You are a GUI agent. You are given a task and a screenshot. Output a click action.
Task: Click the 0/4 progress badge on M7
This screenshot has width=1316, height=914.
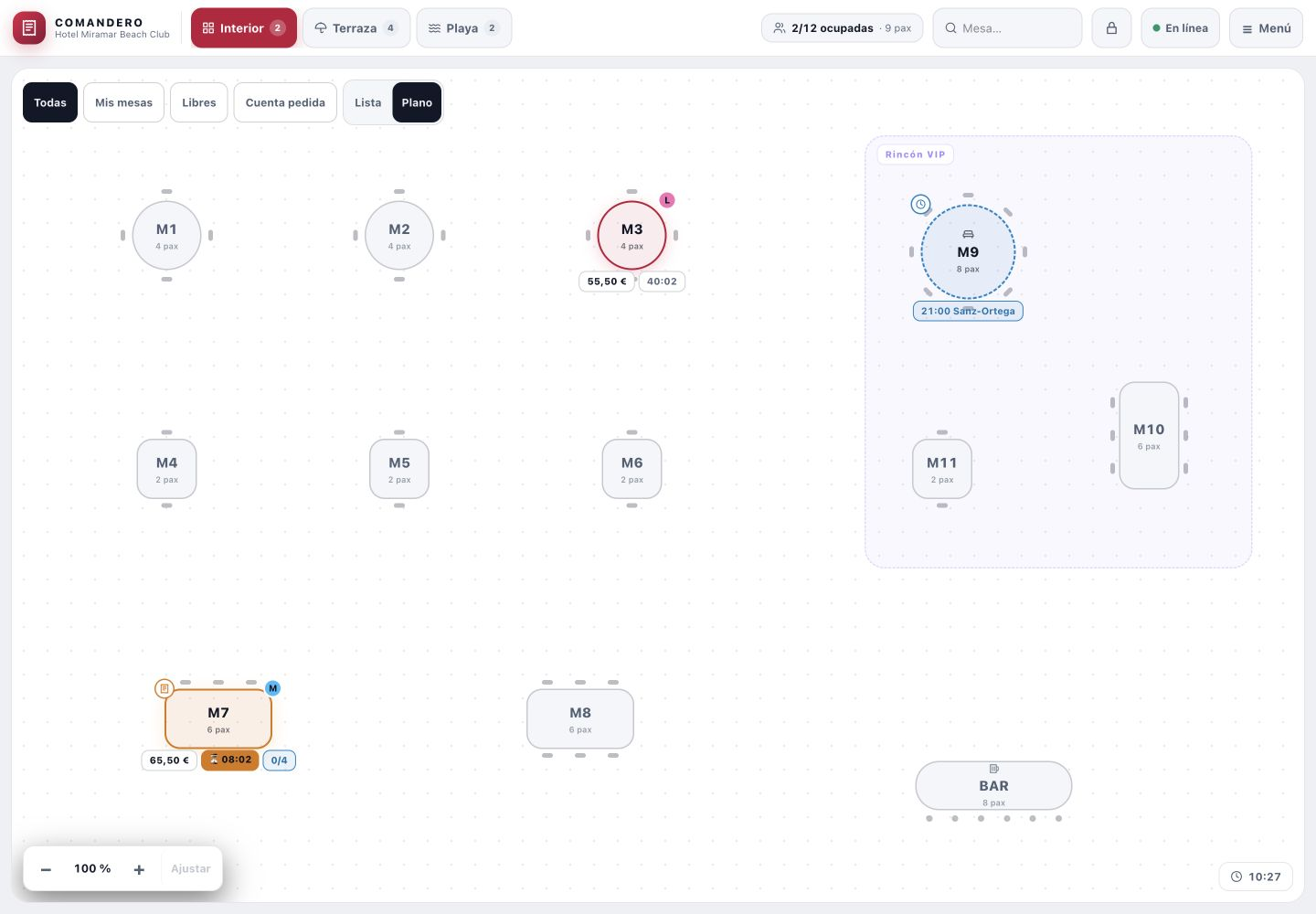279,760
